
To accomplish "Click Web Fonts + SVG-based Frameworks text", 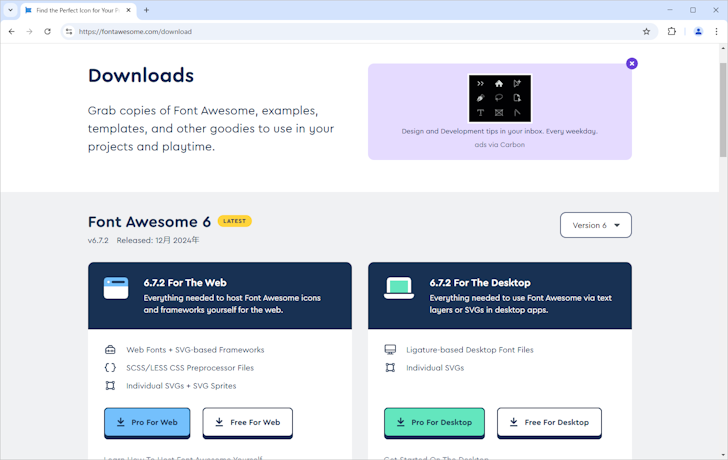I will 195,350.
